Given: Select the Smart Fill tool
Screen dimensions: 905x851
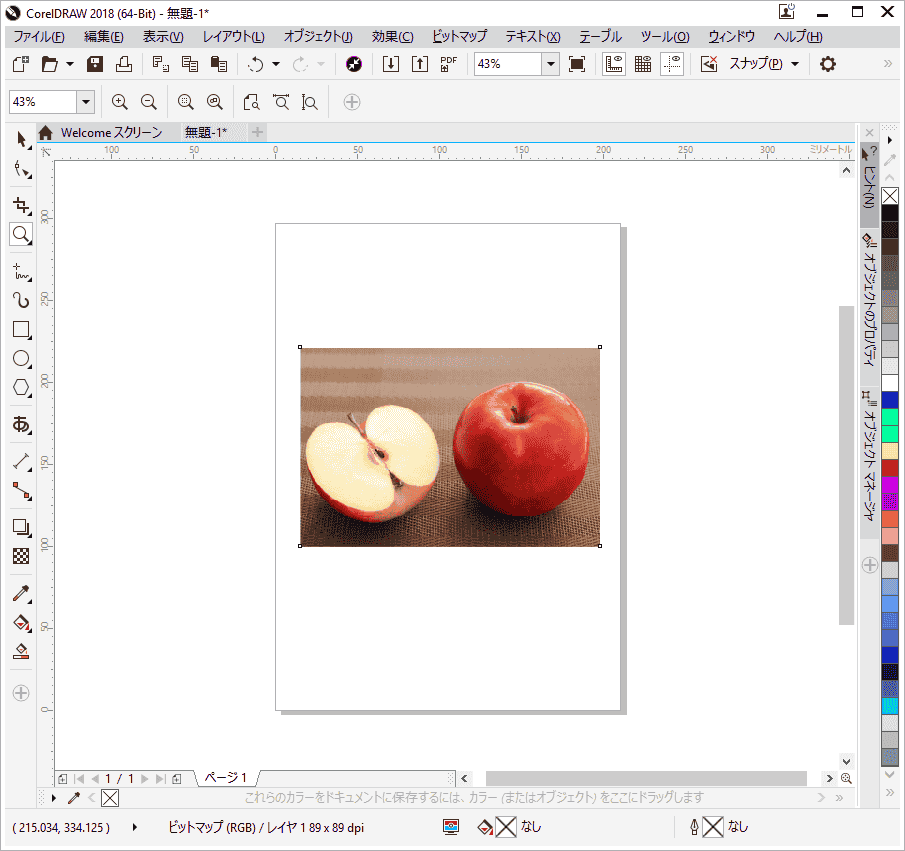Looking at the screenshot, I should click(21, 651).
